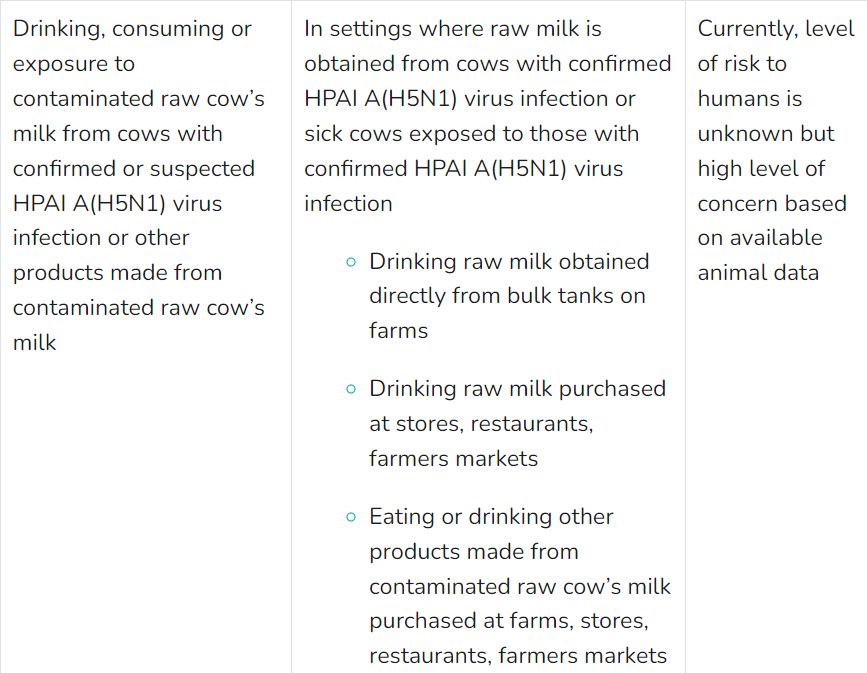
Task: Click "obtained from cows with confirmed" line
Action: coord(488,64)
